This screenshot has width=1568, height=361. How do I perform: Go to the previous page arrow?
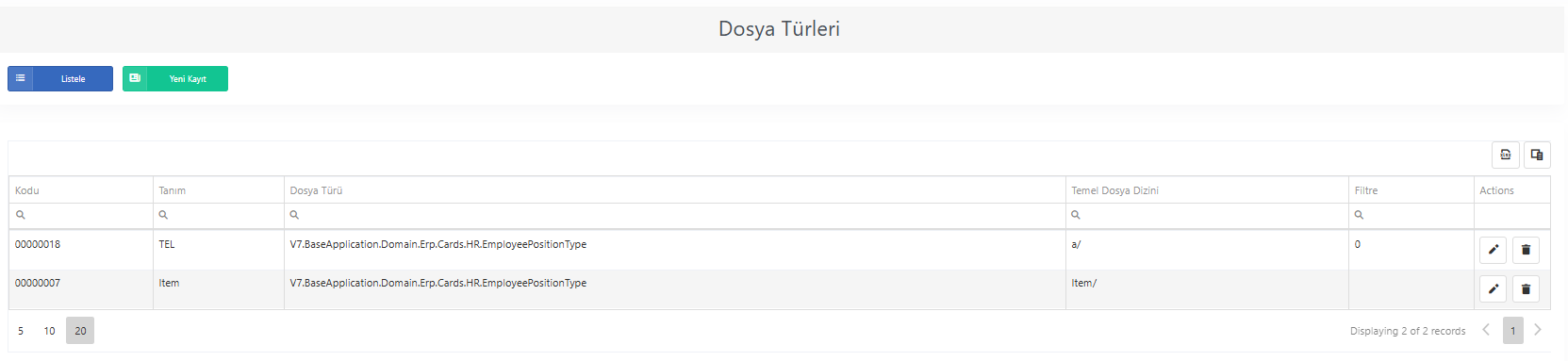[1486, 330]
